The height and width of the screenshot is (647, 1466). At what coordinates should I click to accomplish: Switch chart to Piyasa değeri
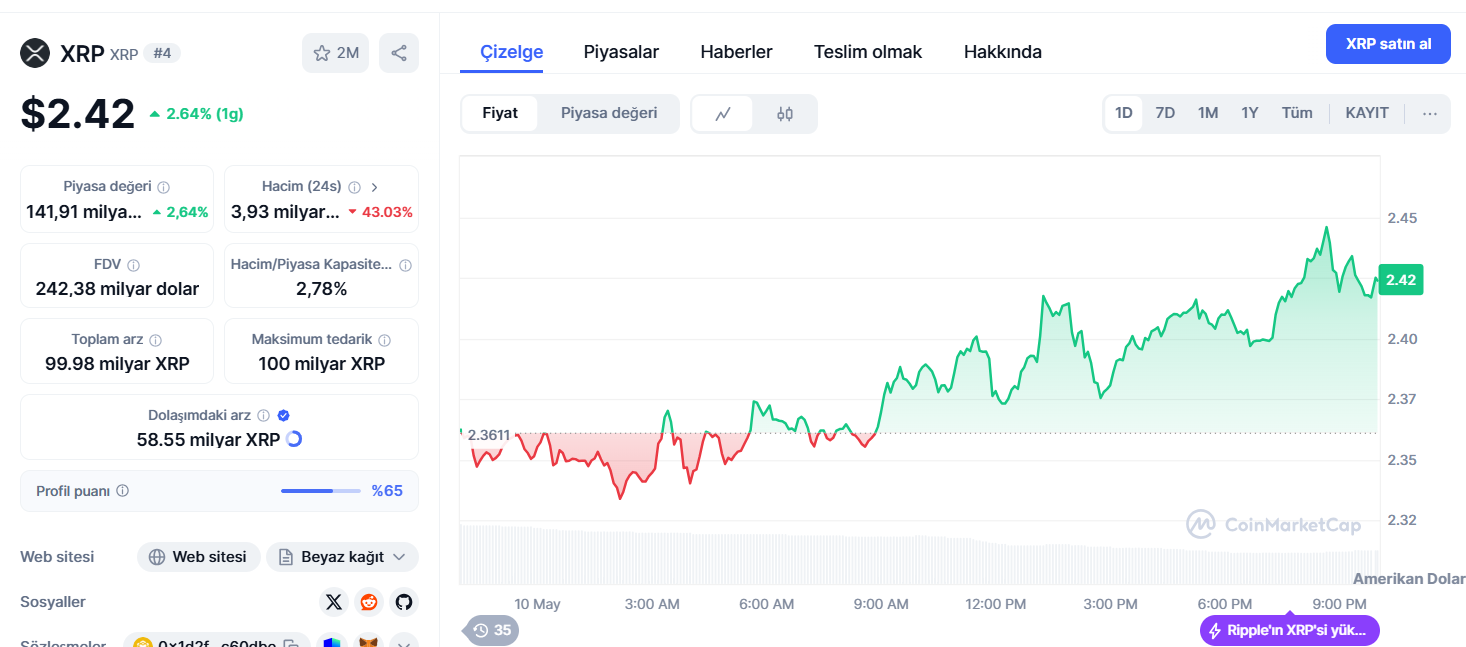pos(609,113)
